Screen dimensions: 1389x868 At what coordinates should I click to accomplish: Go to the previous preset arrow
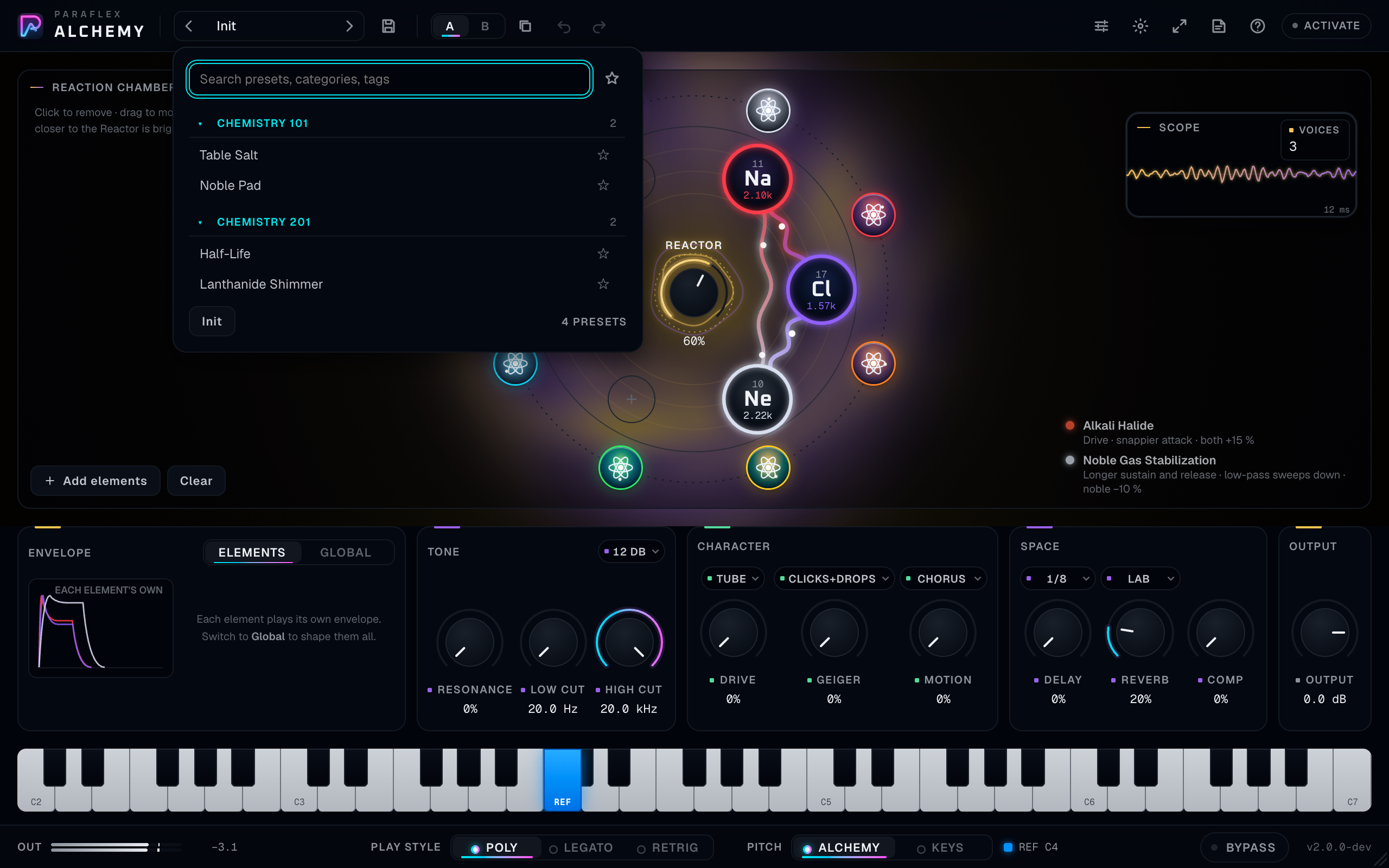coord(189,26)
